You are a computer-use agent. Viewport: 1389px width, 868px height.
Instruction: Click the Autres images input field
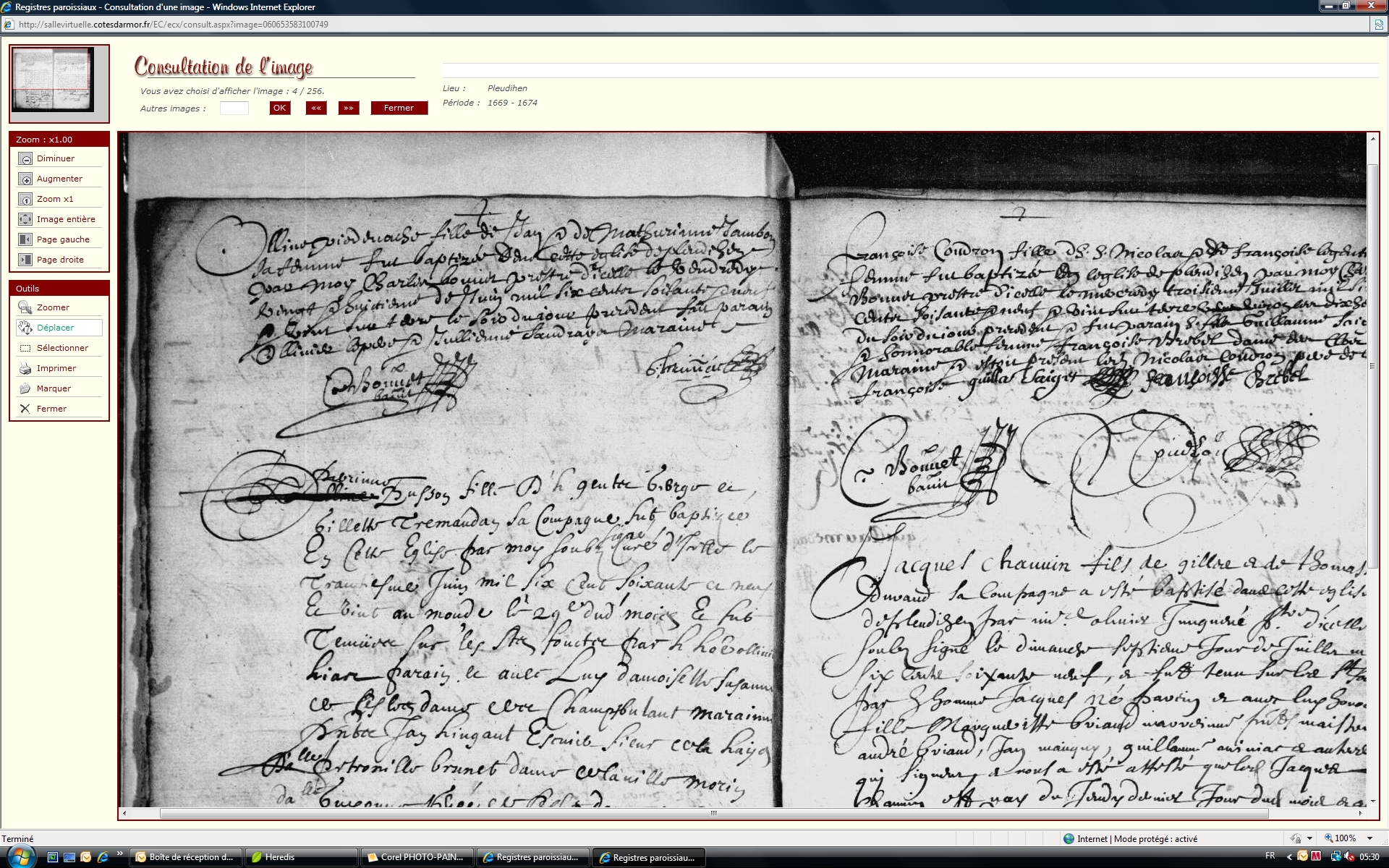point(234,109)
